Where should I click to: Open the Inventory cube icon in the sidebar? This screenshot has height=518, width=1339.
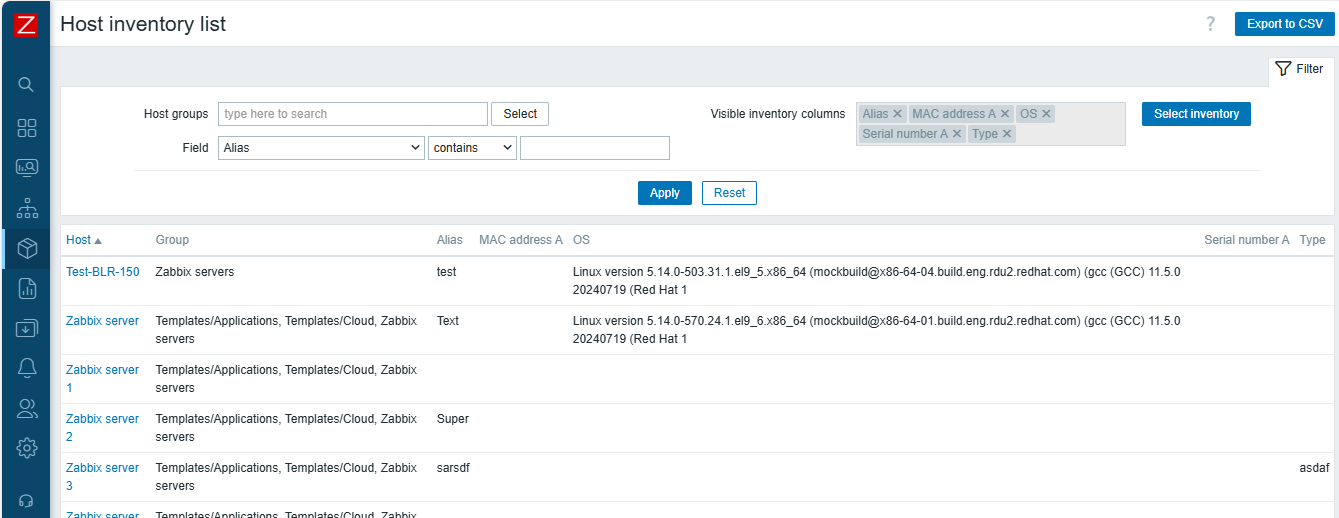27,249
